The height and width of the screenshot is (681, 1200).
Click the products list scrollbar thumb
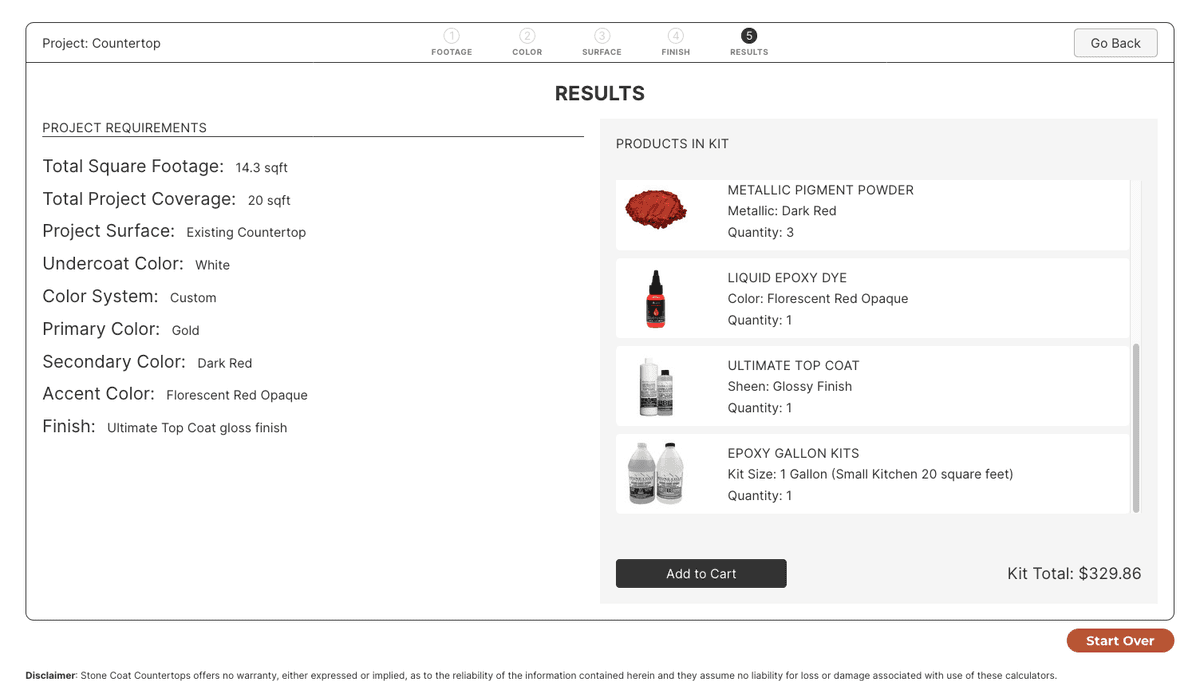point(1135,428)
